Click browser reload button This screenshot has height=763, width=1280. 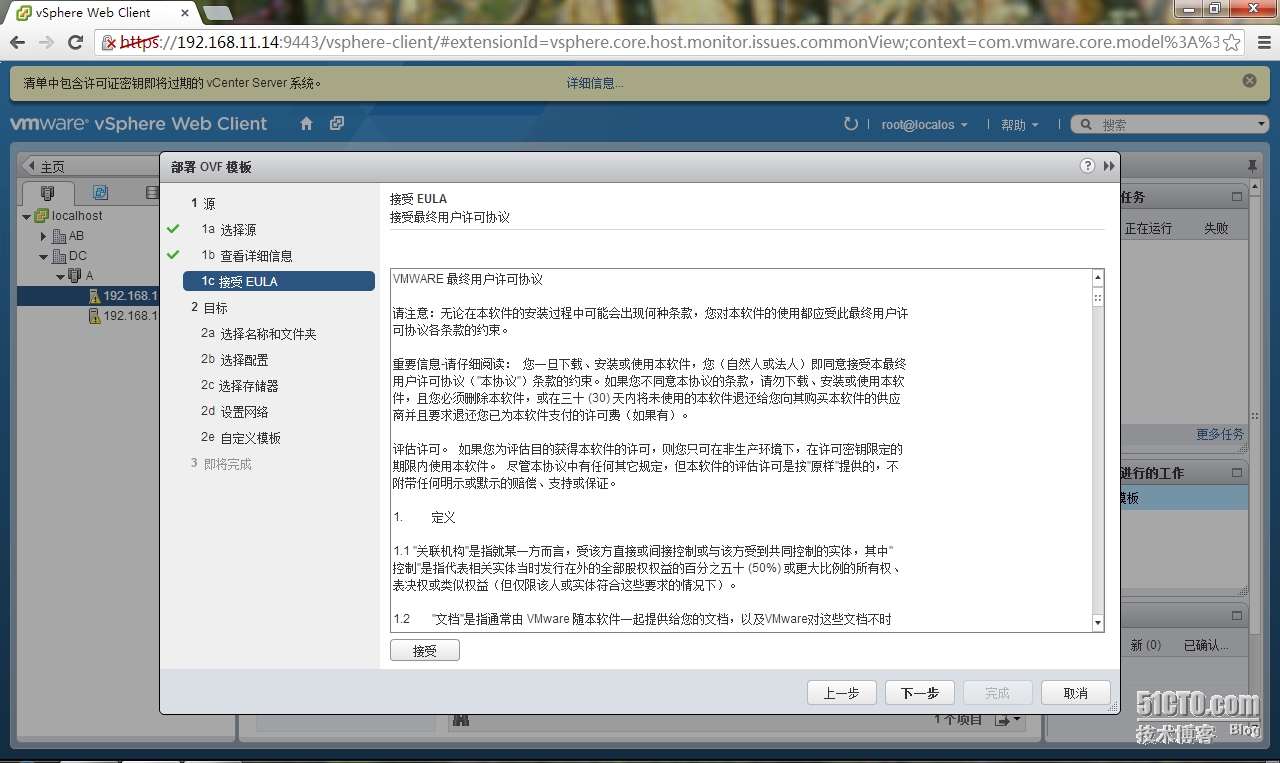pyautogui.click(x=75, y=42)
